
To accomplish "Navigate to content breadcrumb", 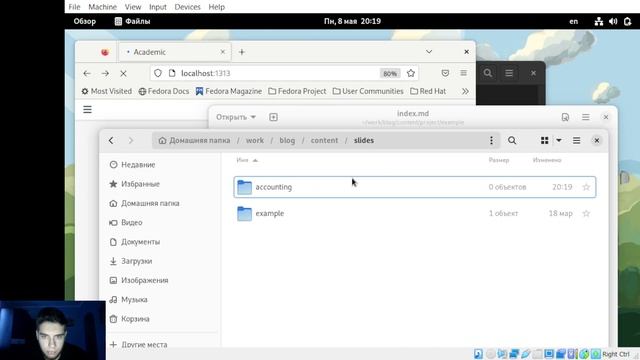I will 324,140.
